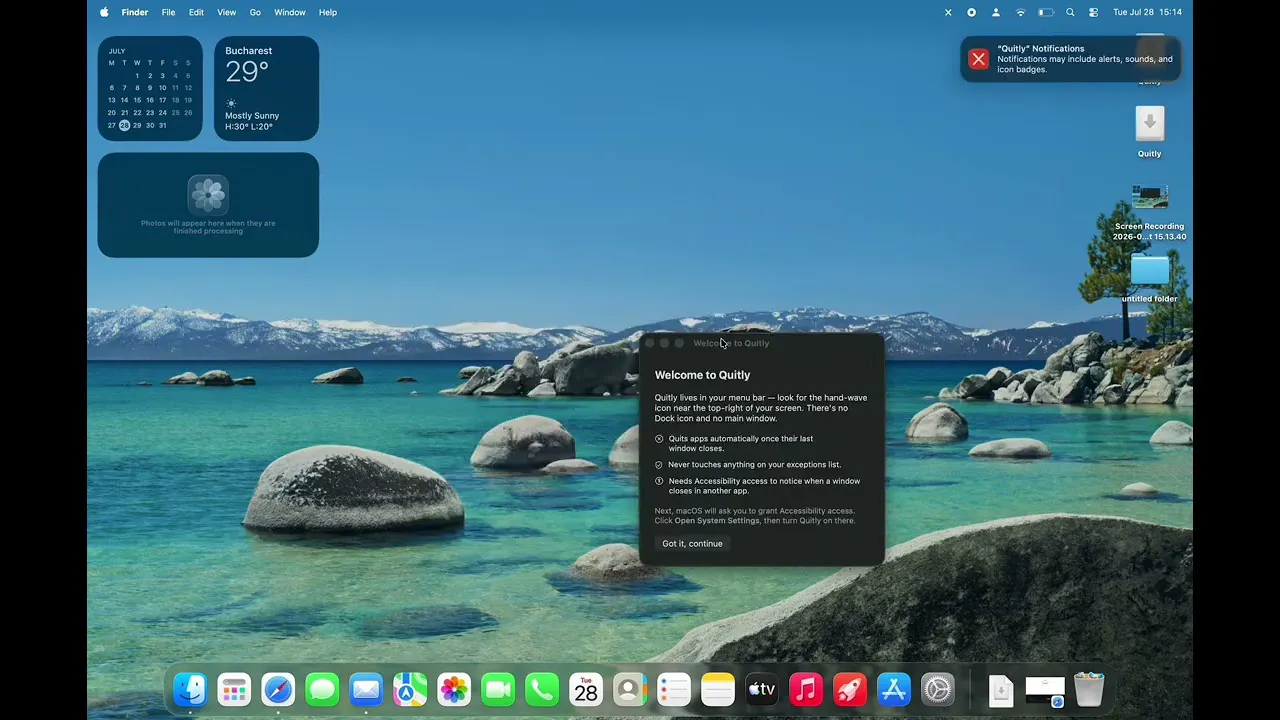Open Notes from the Dock
This screenshot has height=720, width=1280.
(718, 689)
